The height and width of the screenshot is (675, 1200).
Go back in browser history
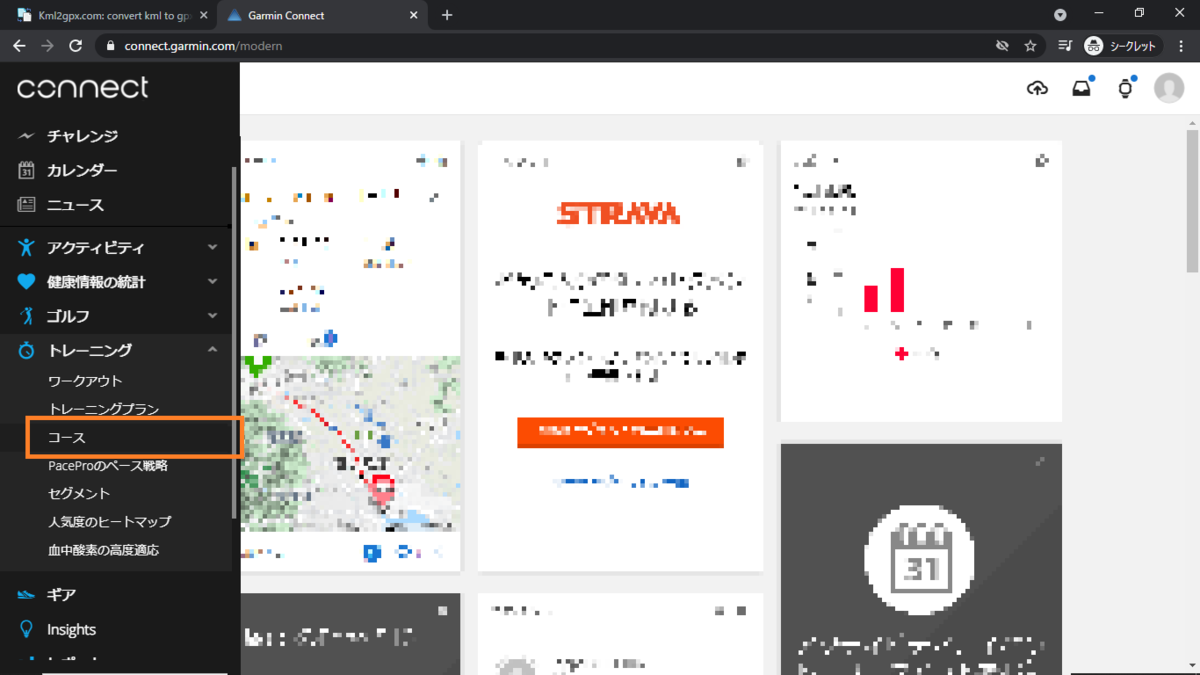point(19,46)
